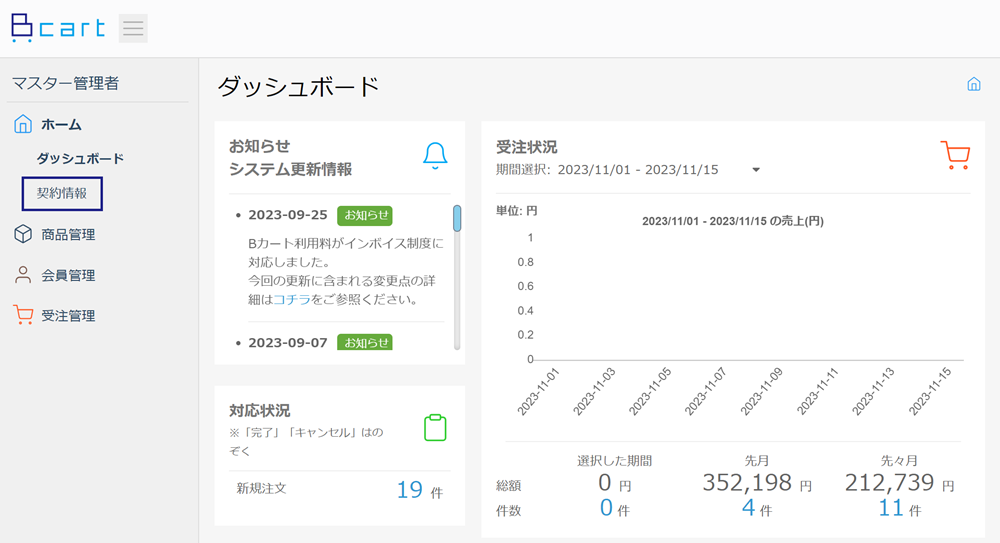Click the 総額 row label
The image size is (1000, 543).
[x=508, y=486]
